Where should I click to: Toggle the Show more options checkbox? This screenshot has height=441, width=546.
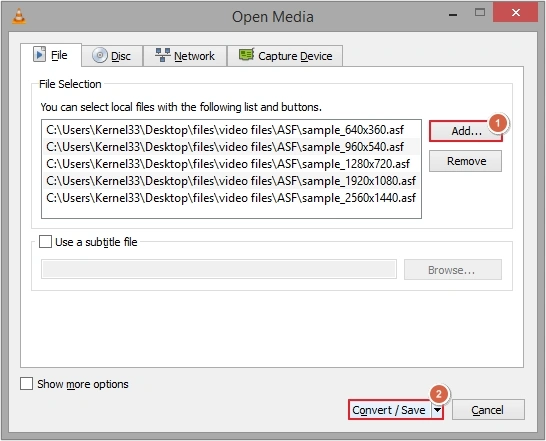[26, 384]
